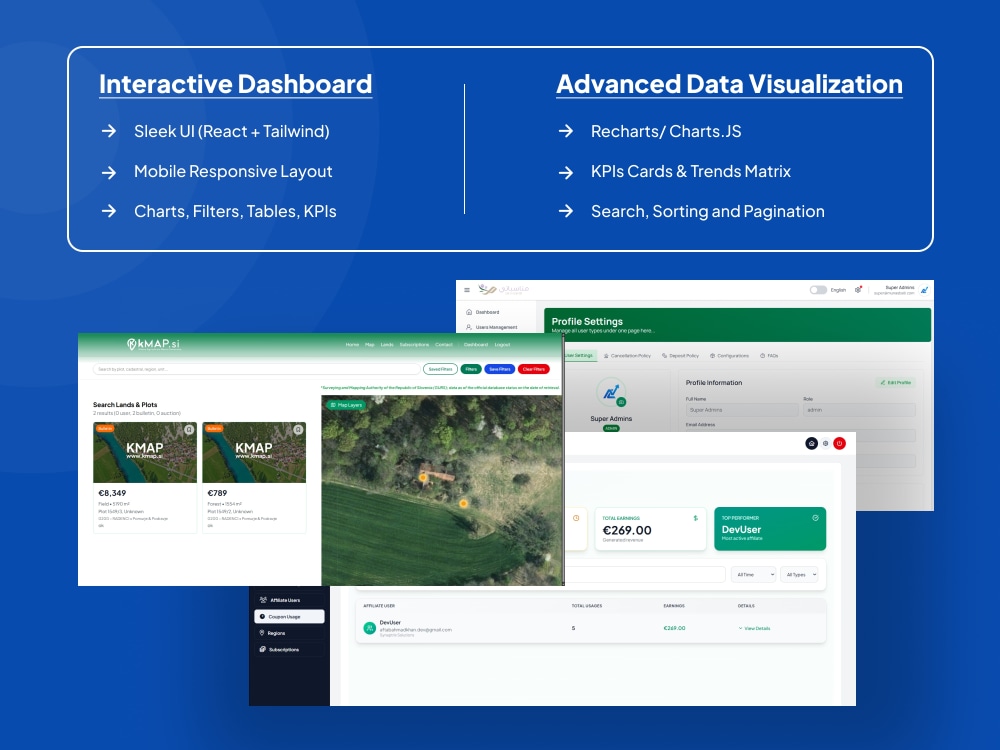The image size is (1000, 750).
Task: Click the Top Performer DevUser card
Action: coord(770,529)
